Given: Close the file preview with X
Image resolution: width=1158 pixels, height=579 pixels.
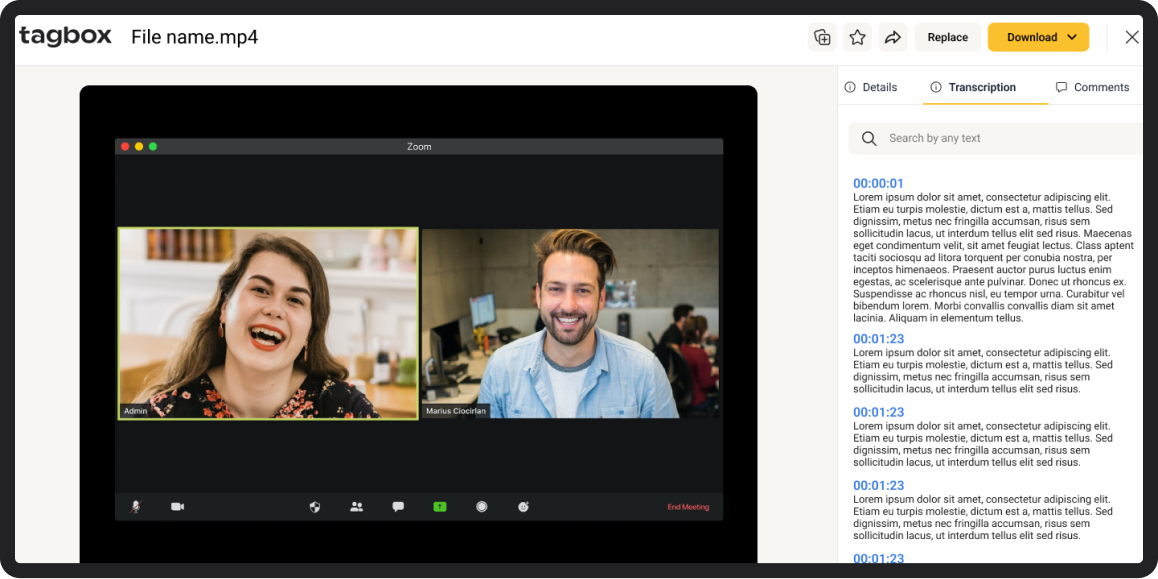Looking at the screenshot, I should click(1132, 38).
